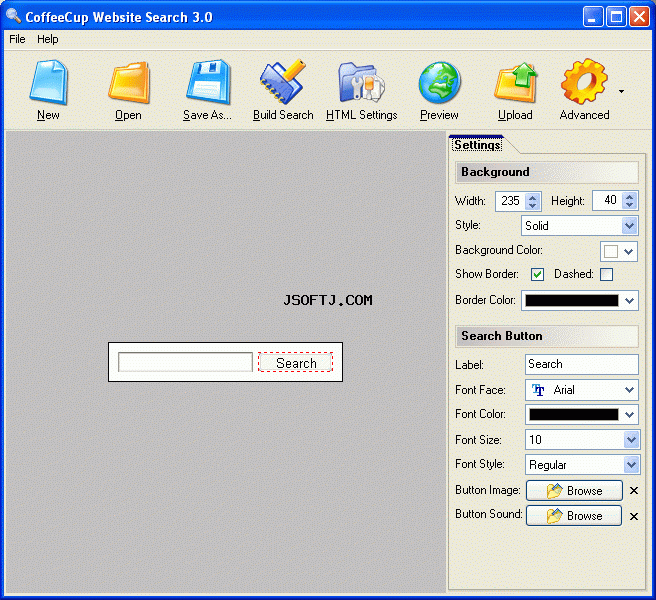Open the File menu
This screenshot has width=656, height=600.
17,39
